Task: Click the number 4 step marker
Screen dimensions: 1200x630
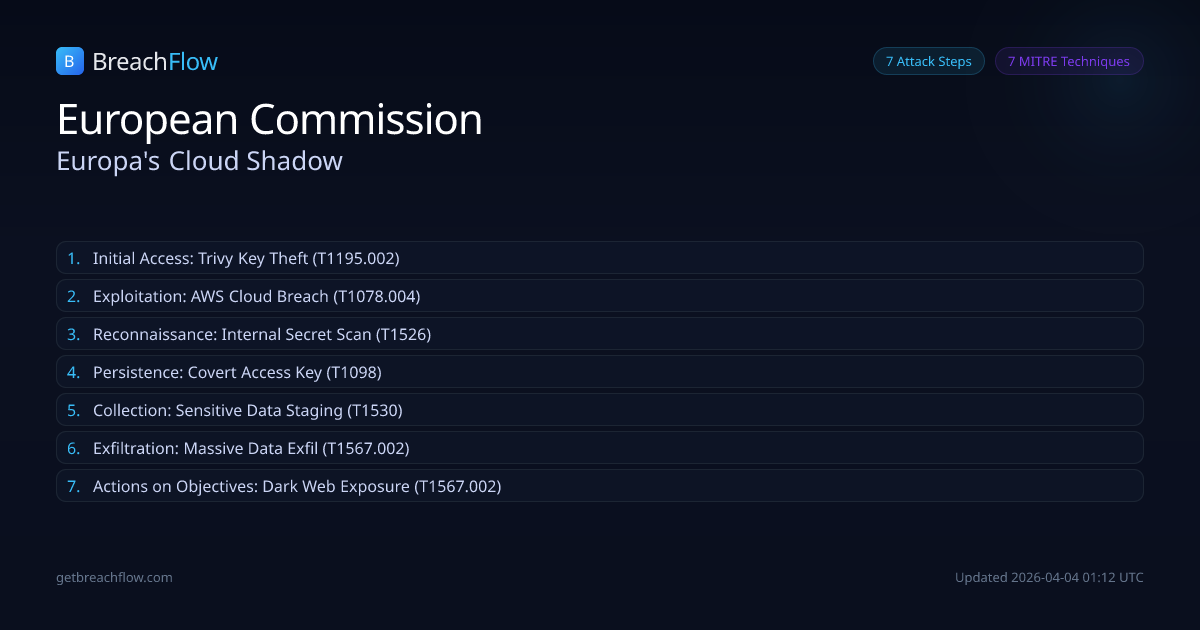Action: click(73, 372)
